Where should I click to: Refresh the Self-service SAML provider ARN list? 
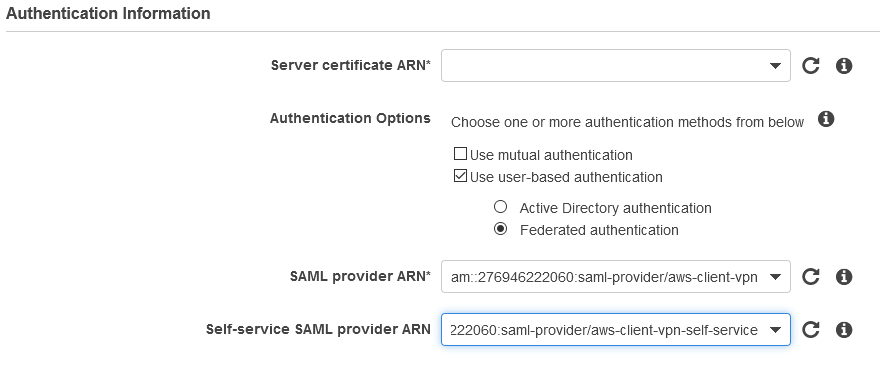point(810,330)
